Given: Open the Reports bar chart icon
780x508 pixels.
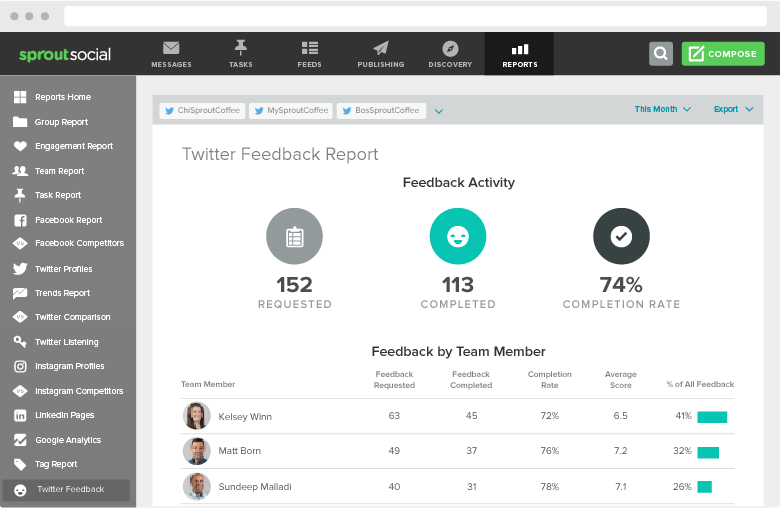Looking at the screenshot, I should pyautogui.click(x=520, y=49).
